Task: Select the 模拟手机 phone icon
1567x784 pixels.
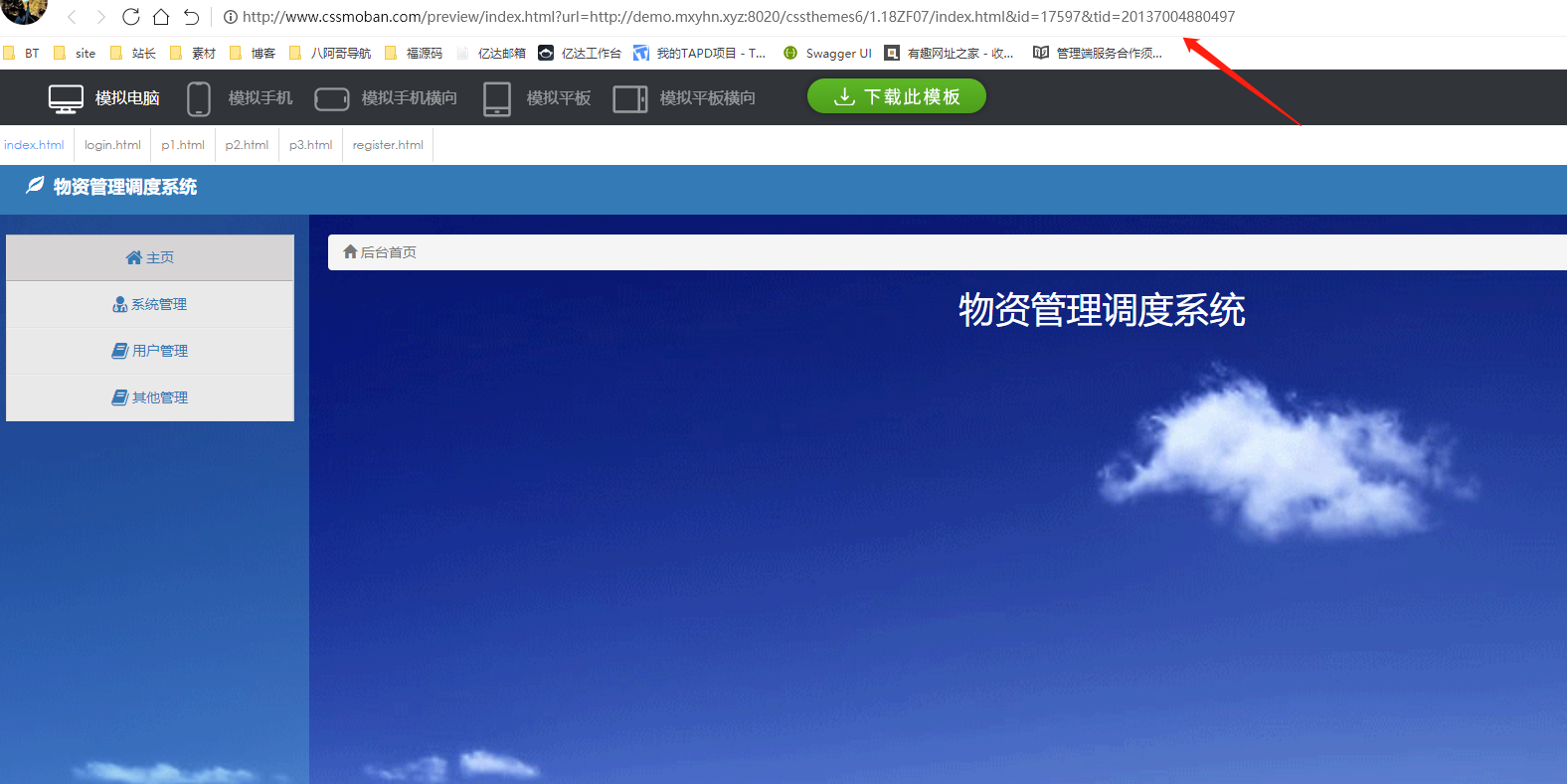Action: click(199, 98)
